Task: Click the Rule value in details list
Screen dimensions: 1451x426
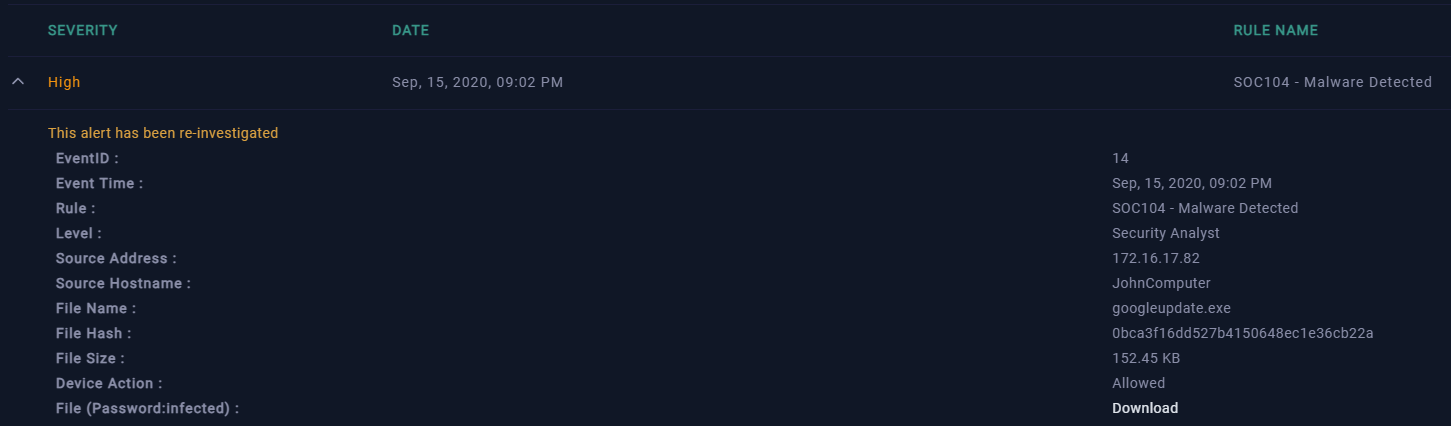Action: [x=1204, y=208]
